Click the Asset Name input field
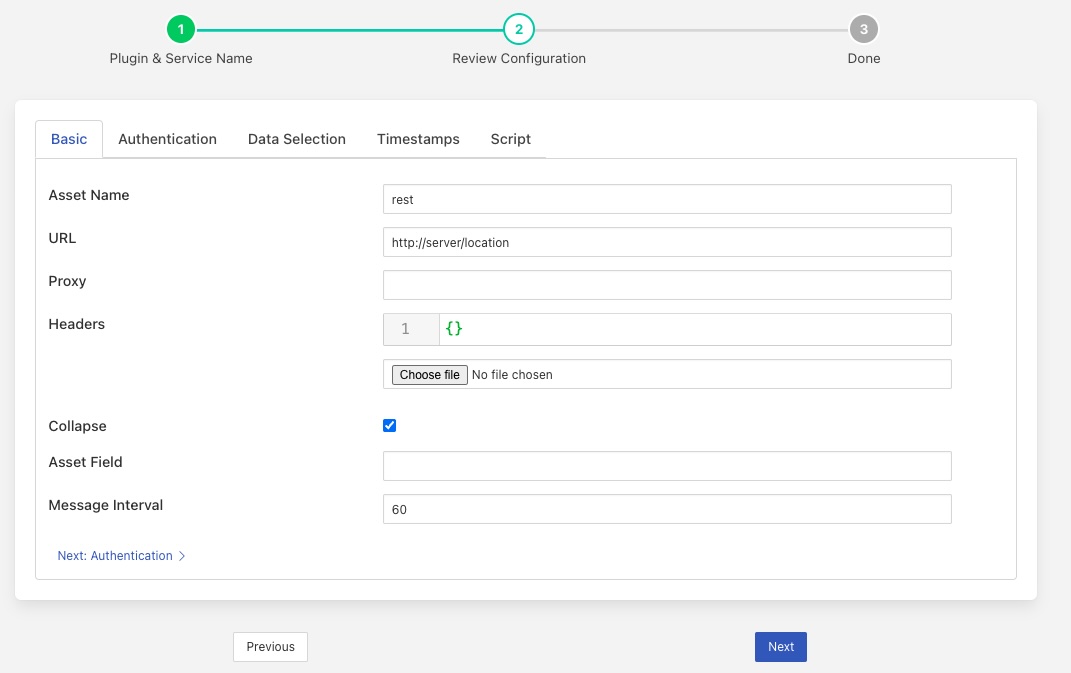1071x673 pixels. pyautogui.click(x=666, y=199)
